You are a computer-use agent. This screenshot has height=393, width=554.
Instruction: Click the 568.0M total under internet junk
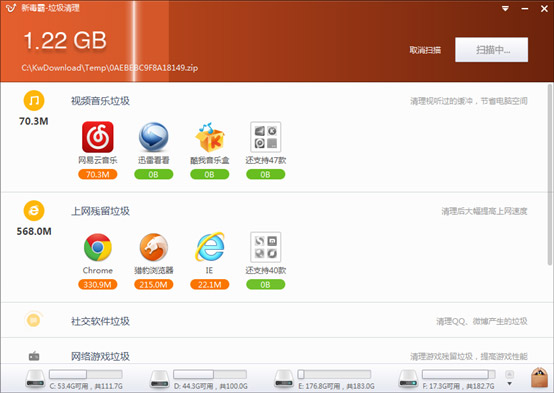(34, 231)
